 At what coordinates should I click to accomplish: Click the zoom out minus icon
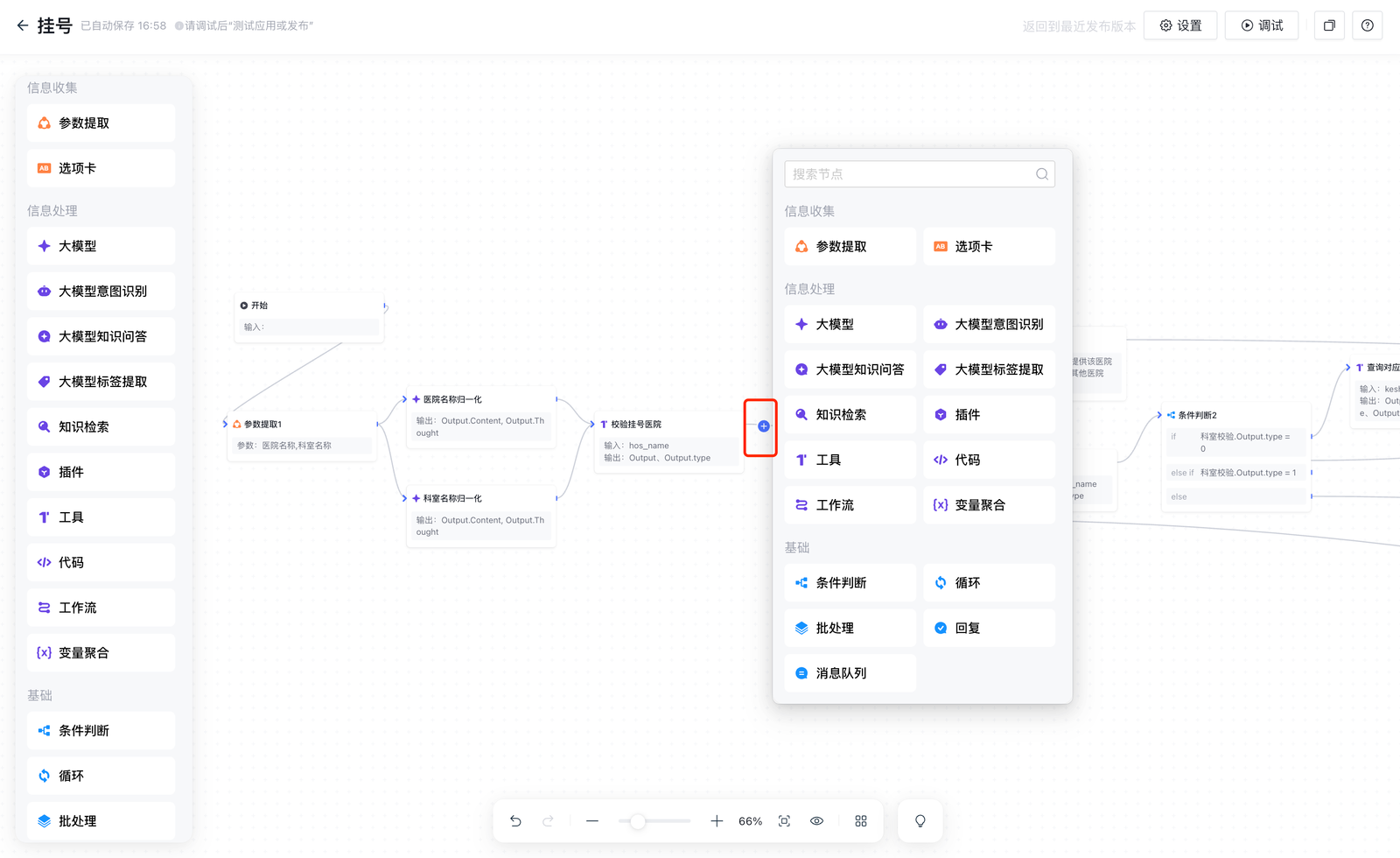pos(592,821)
